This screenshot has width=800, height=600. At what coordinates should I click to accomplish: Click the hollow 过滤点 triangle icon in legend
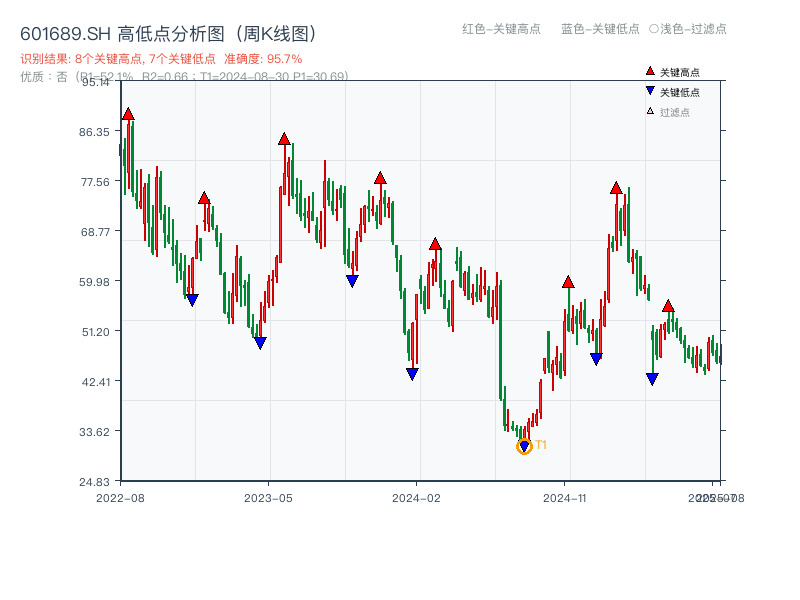tap(649, 109)
